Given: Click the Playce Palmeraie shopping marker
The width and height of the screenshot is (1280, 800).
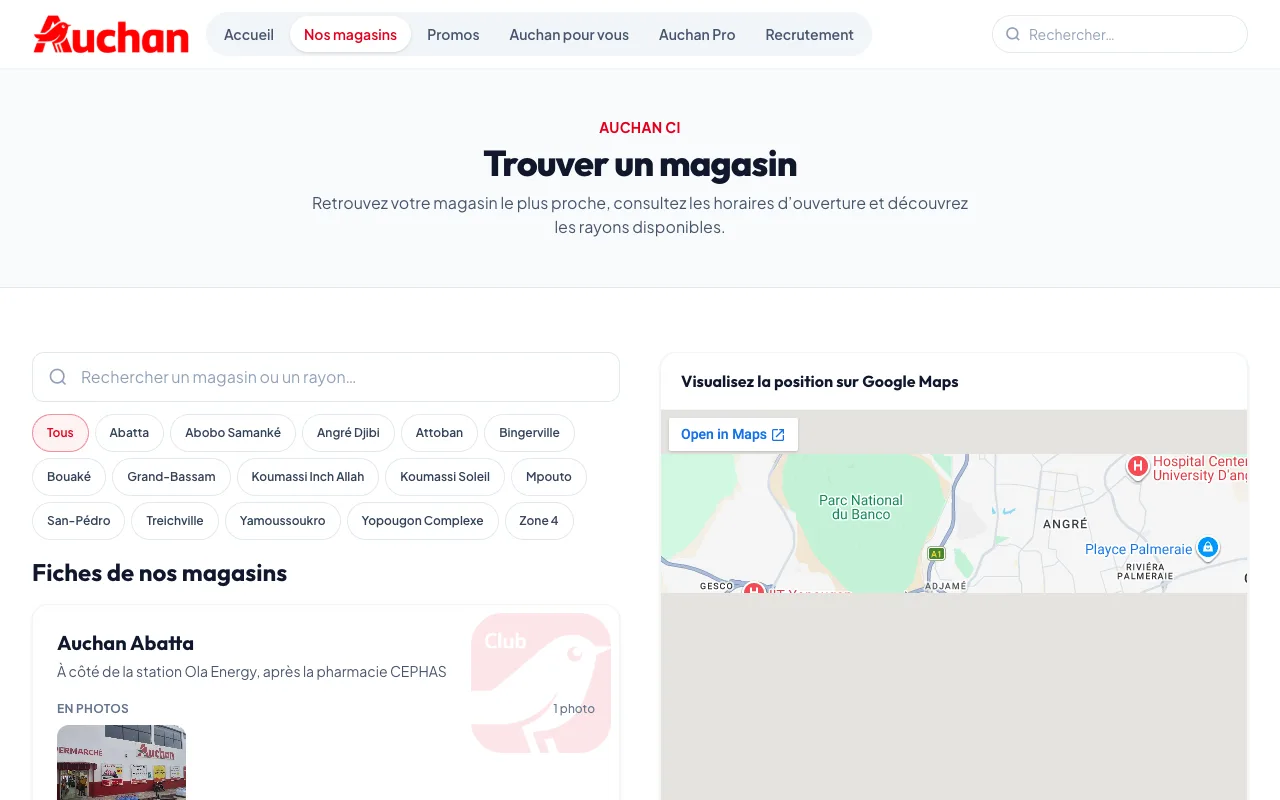Looking at the screenshot, I should [x=1208, y=548].
